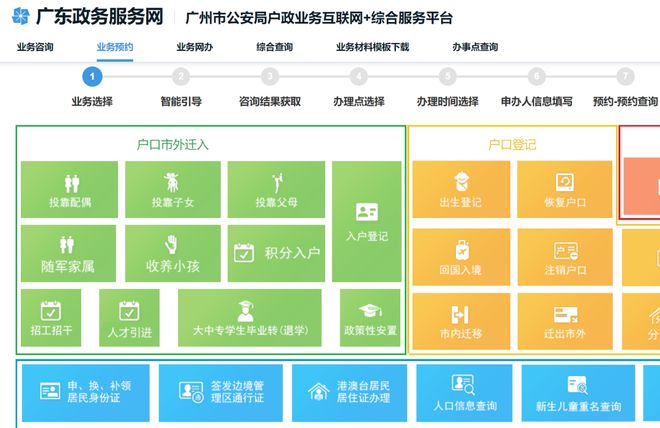Viewport: 660px width, 428px height.
Task: Click step 6 circle for 申办人信息填写
Action: 536,77
